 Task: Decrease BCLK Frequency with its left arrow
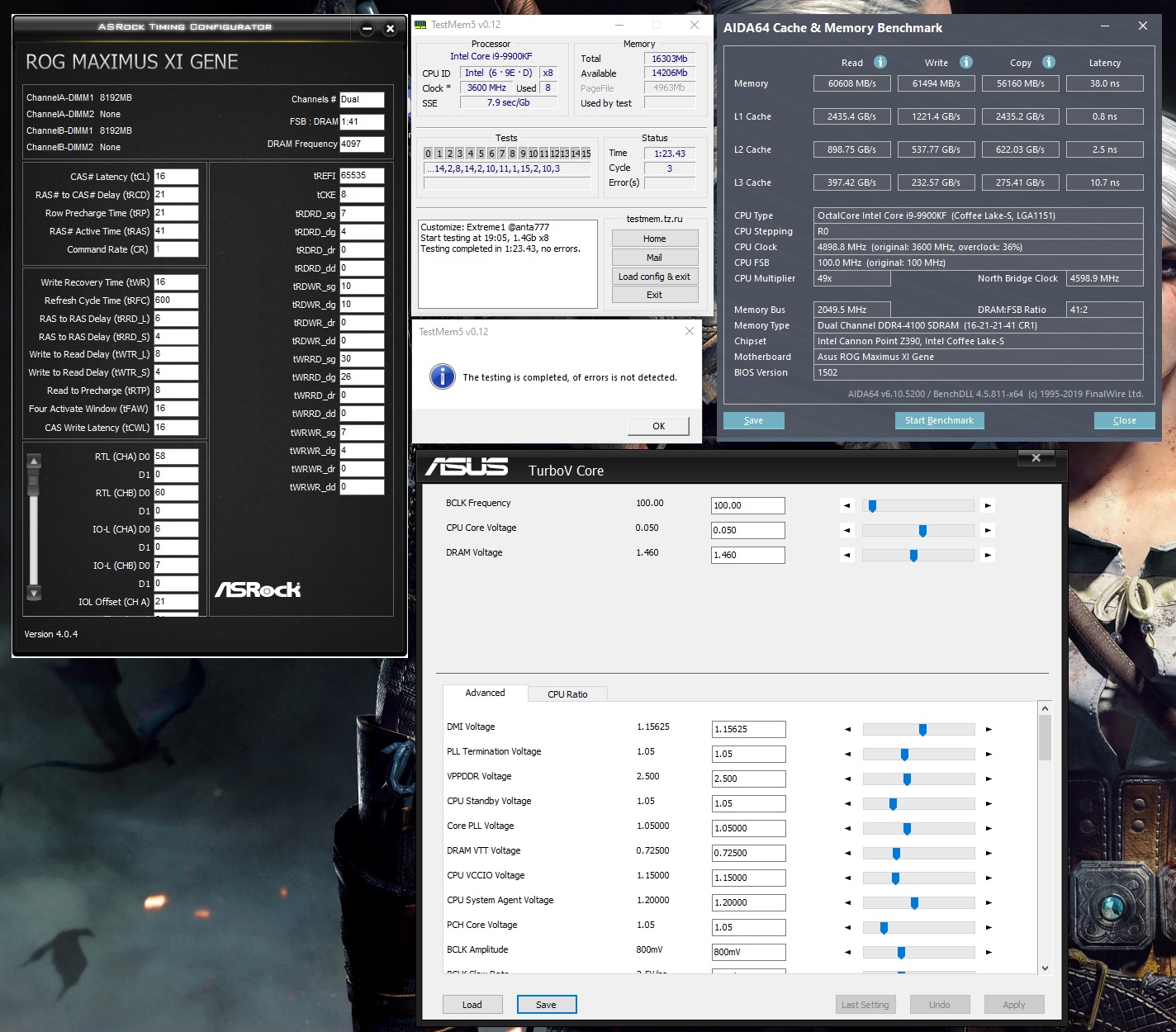coord(846,505)
